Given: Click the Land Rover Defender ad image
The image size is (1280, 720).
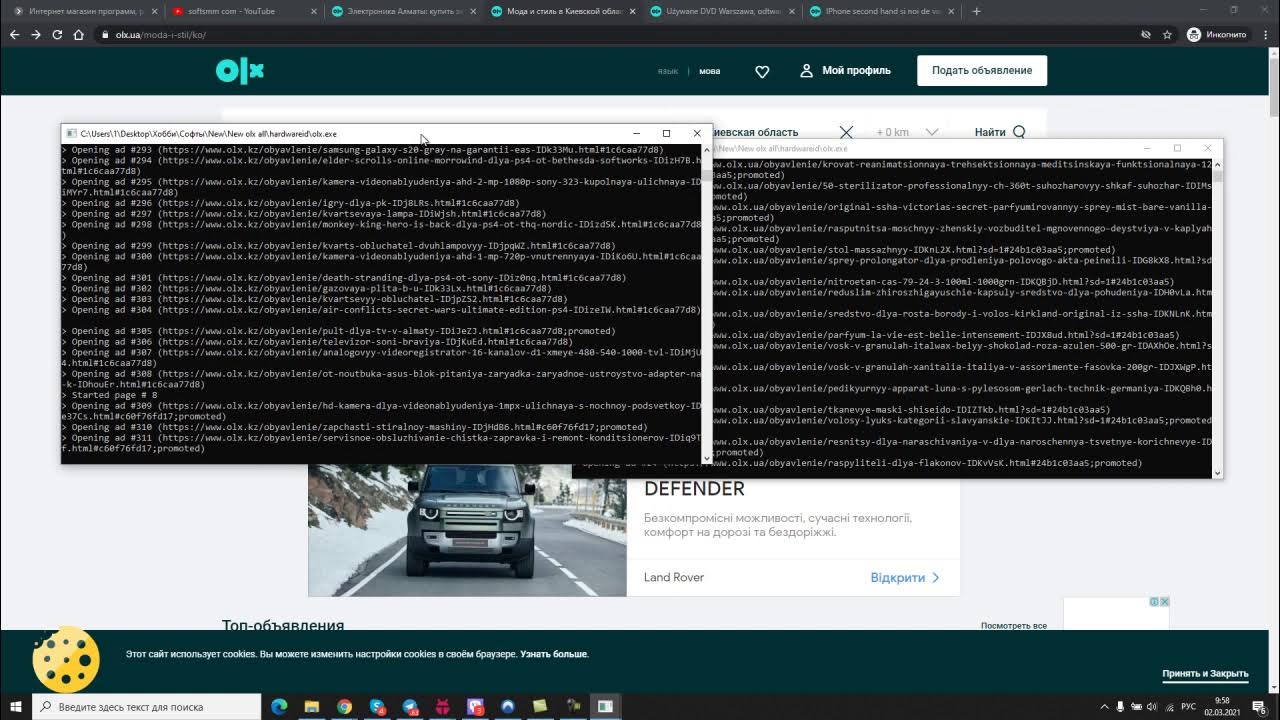Looking at the screenshot, I should 467,530.
